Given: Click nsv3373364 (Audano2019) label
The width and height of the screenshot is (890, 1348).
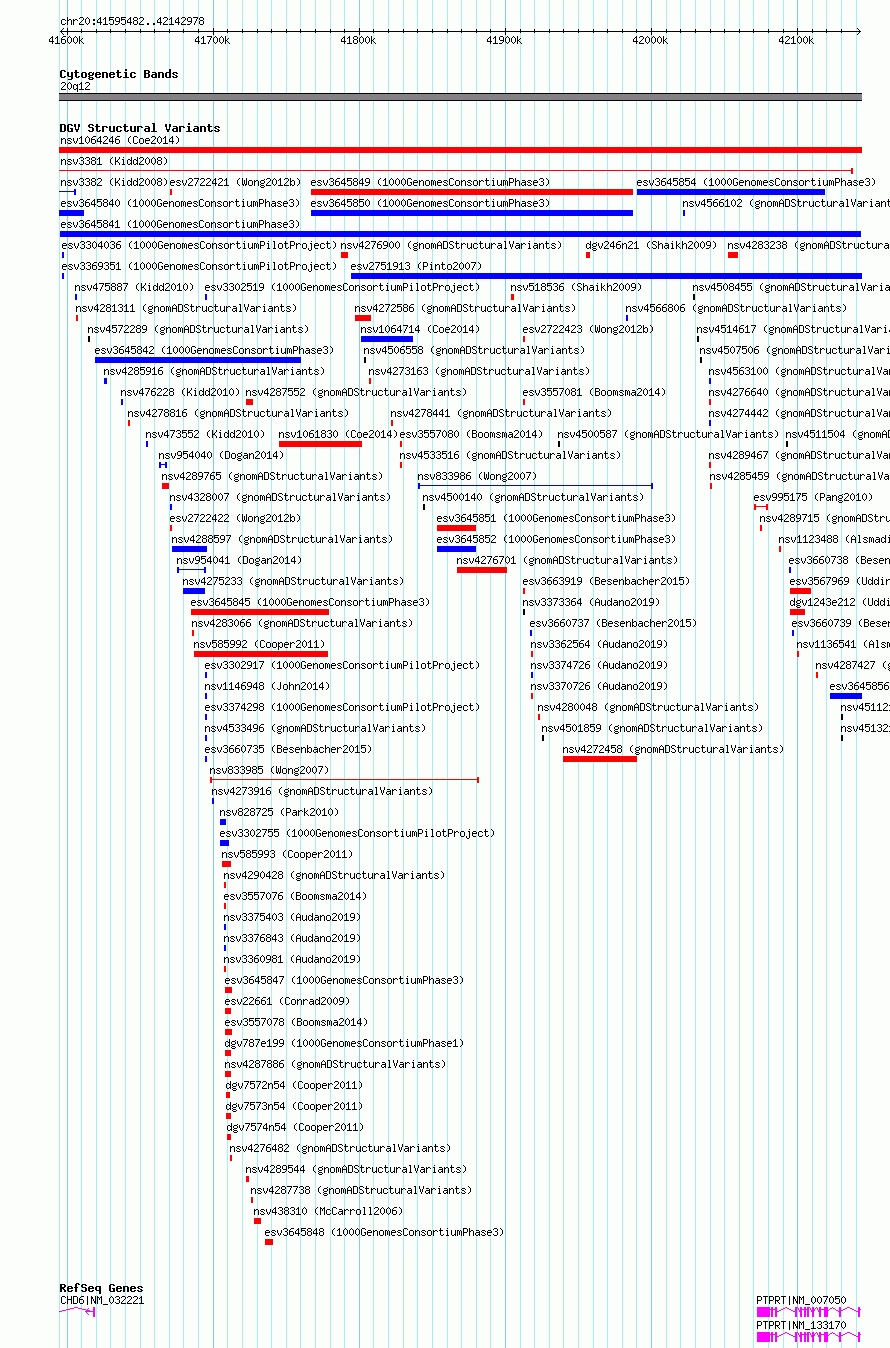Looking at the screenshot, I should click(591, 602).
